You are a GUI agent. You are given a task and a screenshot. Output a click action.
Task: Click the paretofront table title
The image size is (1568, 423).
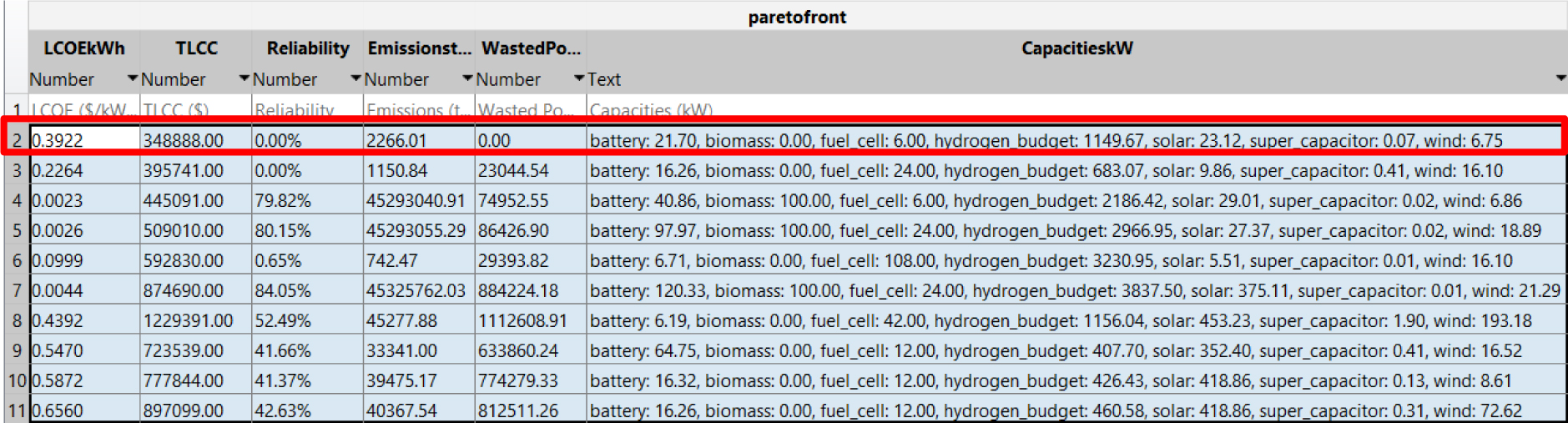797,17
